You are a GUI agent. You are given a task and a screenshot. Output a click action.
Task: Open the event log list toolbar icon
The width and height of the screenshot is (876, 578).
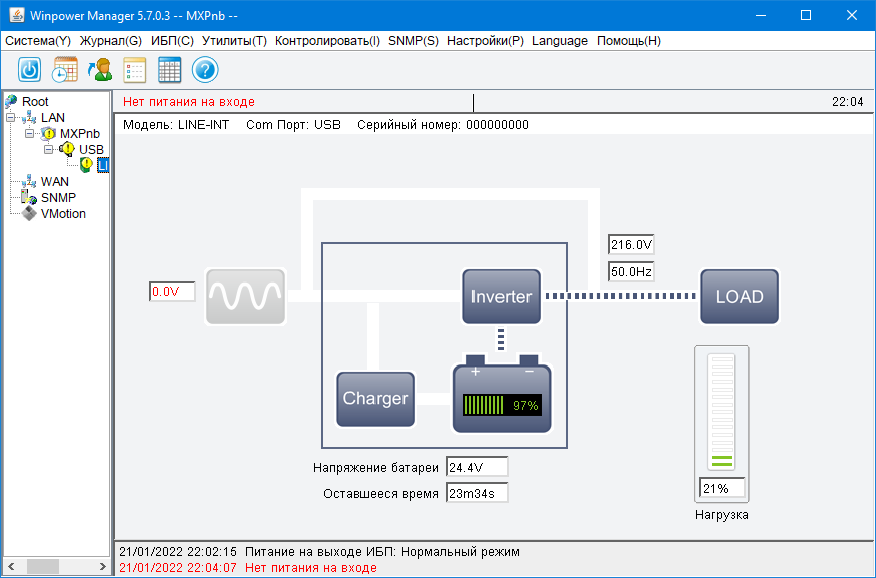point(135,70)
